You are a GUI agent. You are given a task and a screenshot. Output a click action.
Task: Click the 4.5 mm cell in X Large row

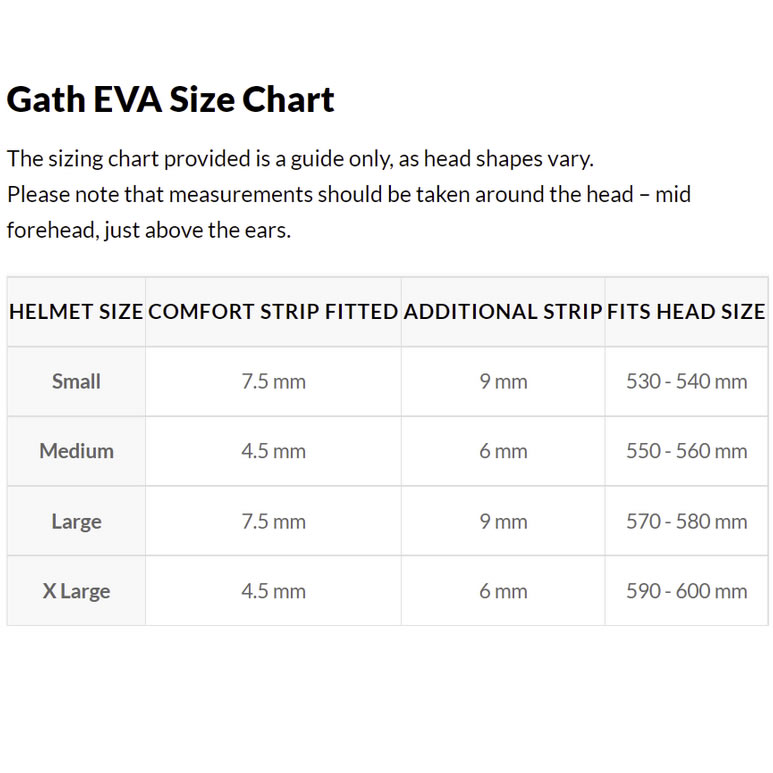(273, 591)
